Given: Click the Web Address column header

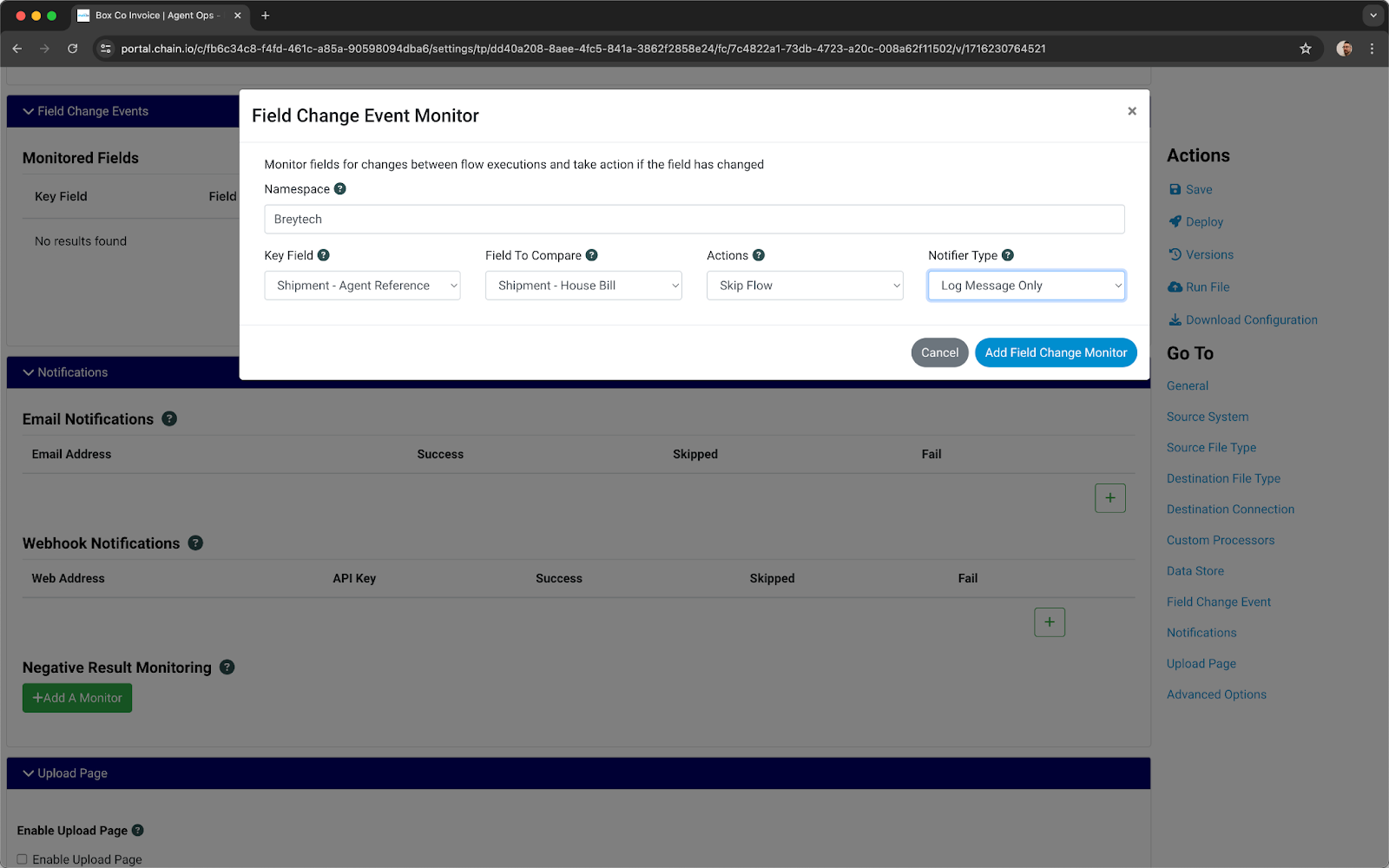Looking at the screenshot, I should pyautogui.click(x=68, y=578).
